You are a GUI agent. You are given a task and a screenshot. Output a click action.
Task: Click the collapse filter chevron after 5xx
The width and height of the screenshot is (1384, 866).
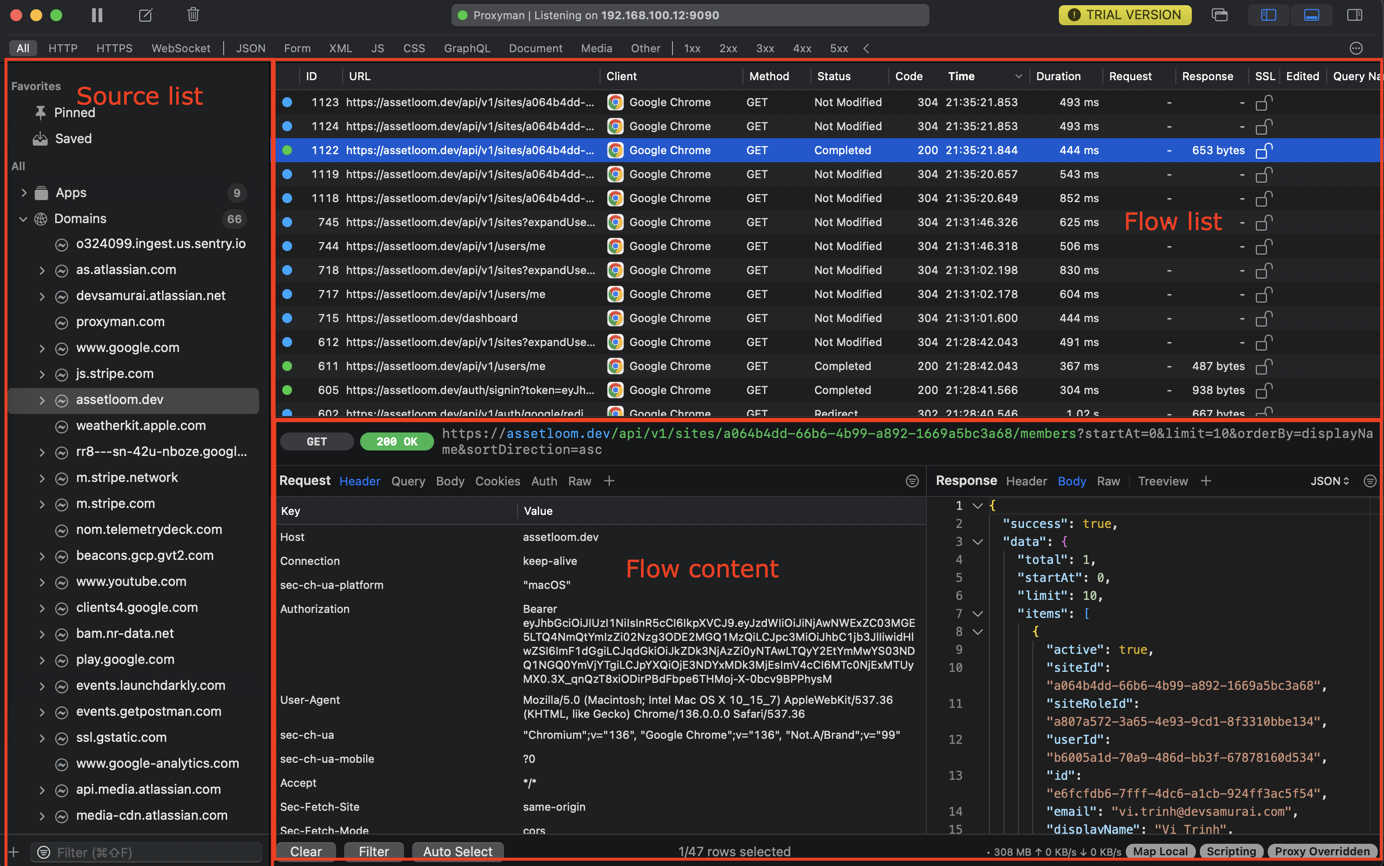[x=866, y=48]
